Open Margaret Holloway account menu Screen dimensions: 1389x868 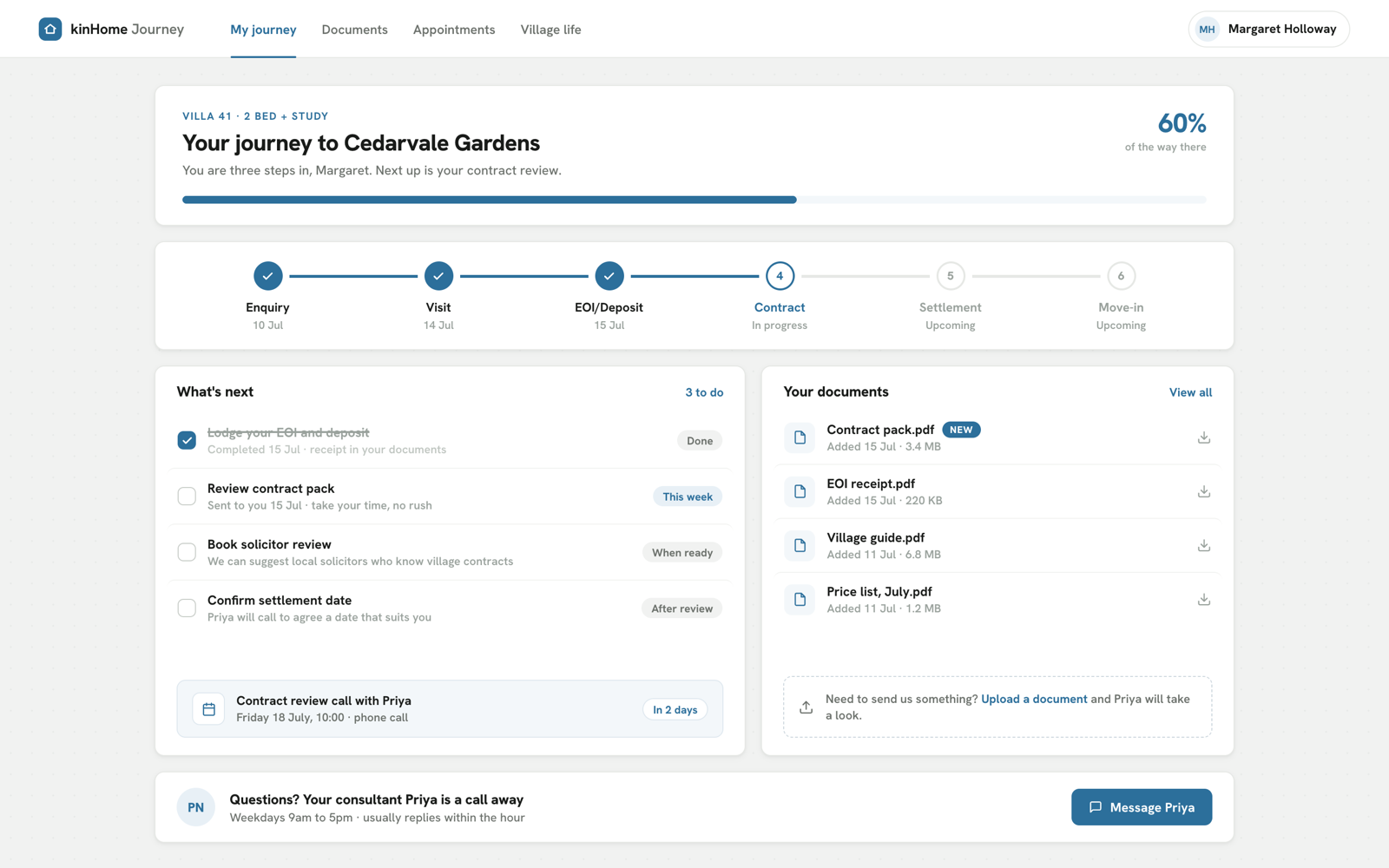[x=1268, y=29]
